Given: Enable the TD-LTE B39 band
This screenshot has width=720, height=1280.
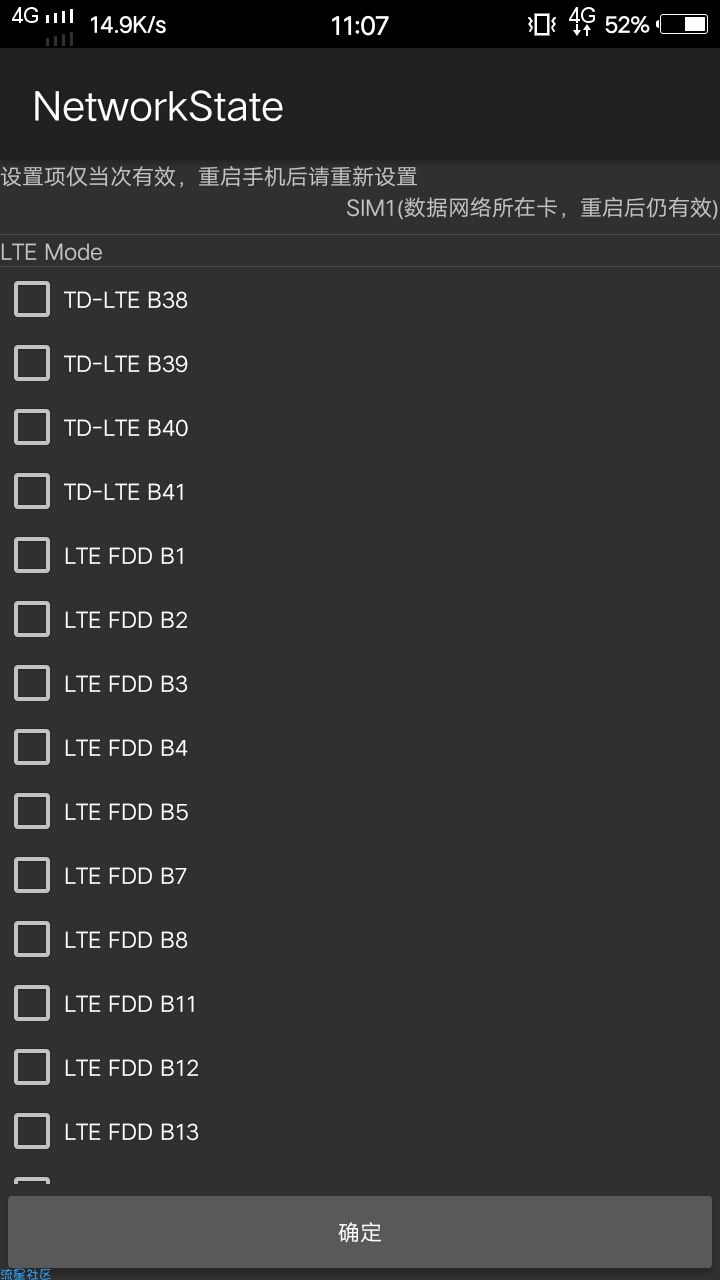Looking at the screenshot, I should [x=32, y=363].
